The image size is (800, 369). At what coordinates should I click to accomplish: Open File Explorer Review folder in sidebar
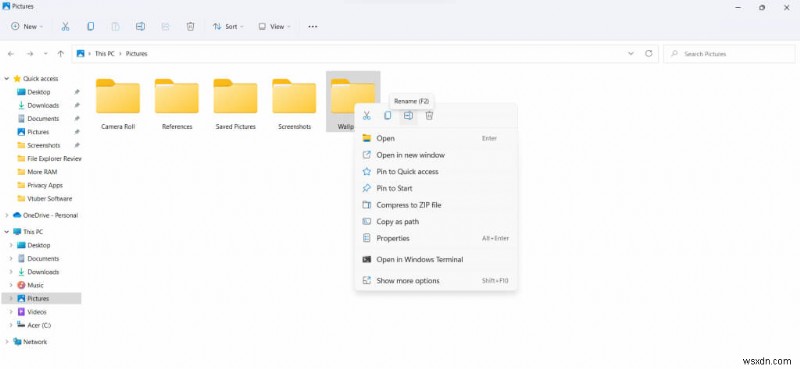point(49,159)
